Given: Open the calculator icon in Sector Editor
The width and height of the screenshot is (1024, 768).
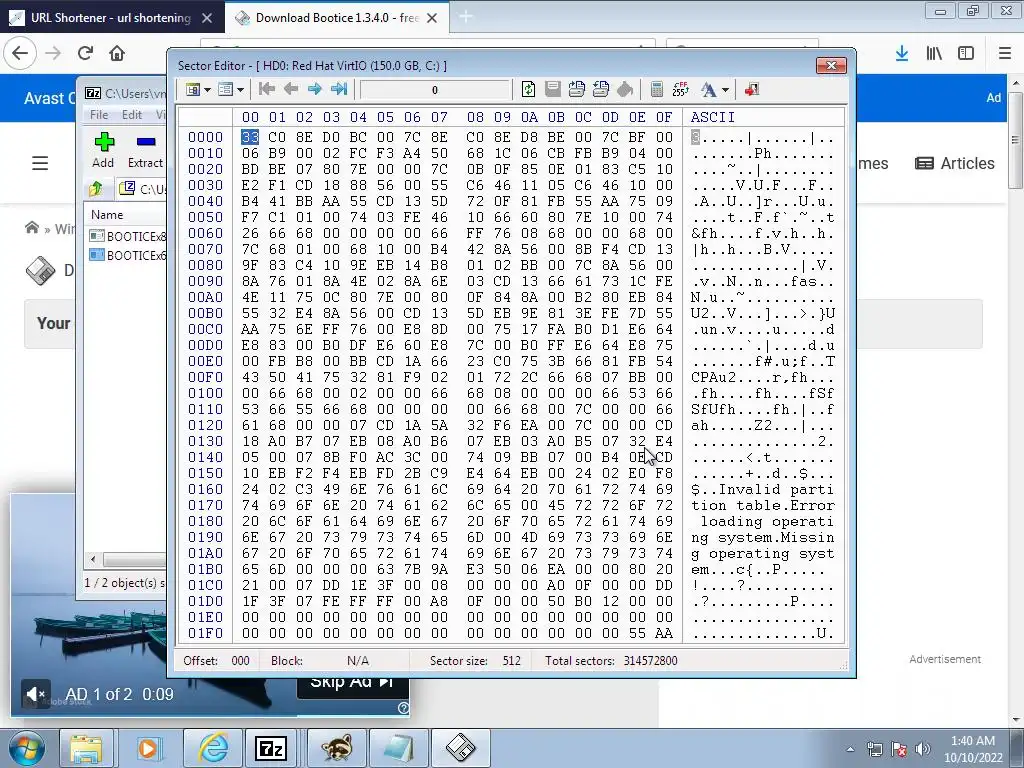Looking at the screenshot, I should tap(657, 89).
